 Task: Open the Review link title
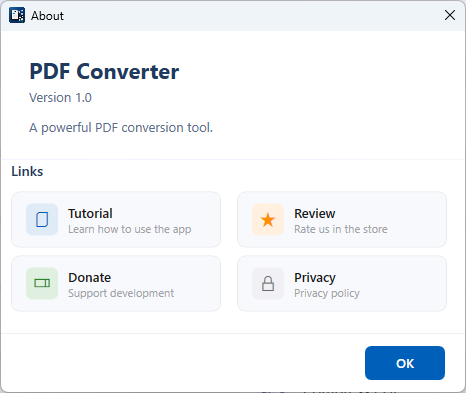click(315, 214)
